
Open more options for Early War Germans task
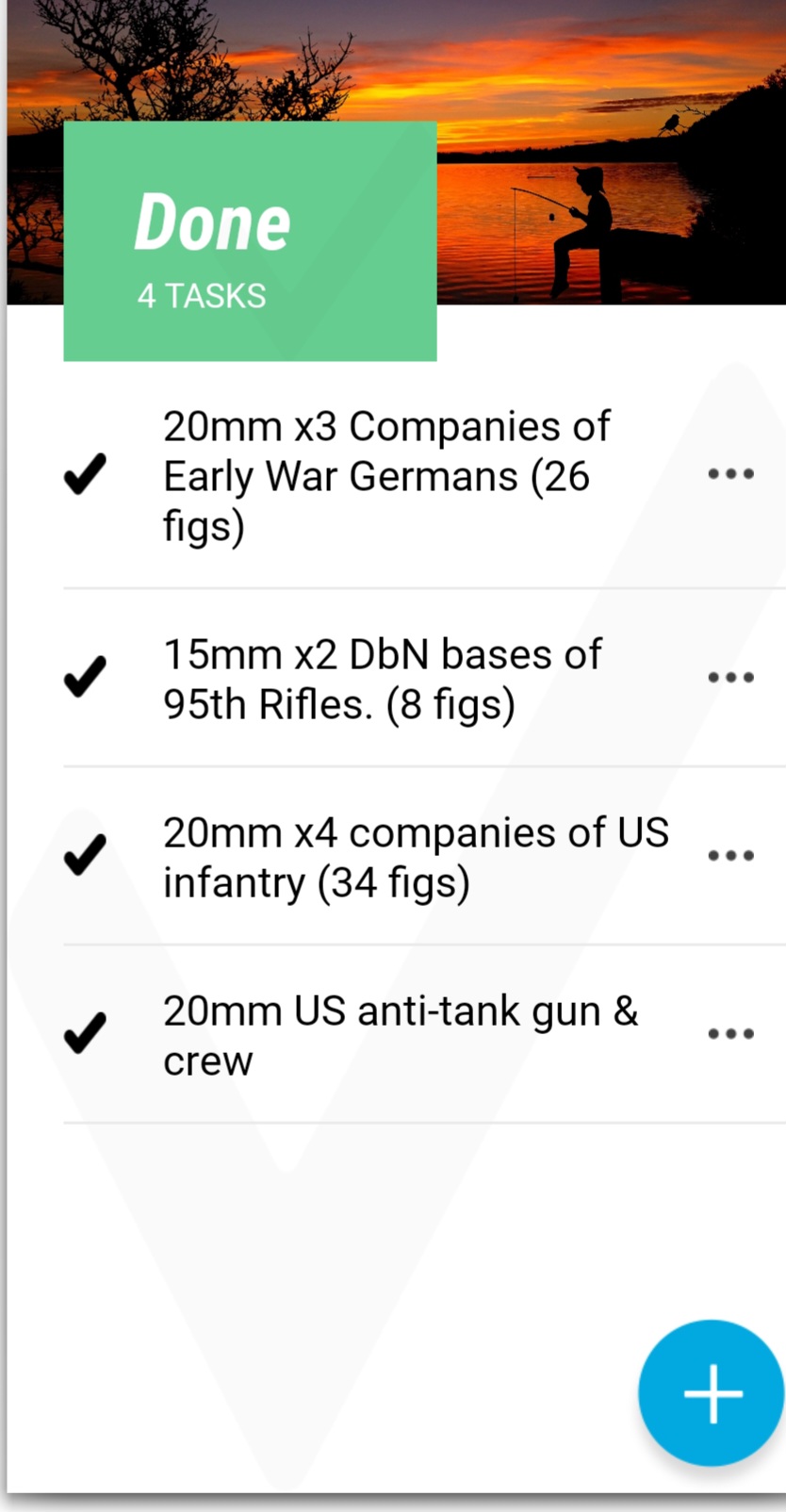[731, 474]
